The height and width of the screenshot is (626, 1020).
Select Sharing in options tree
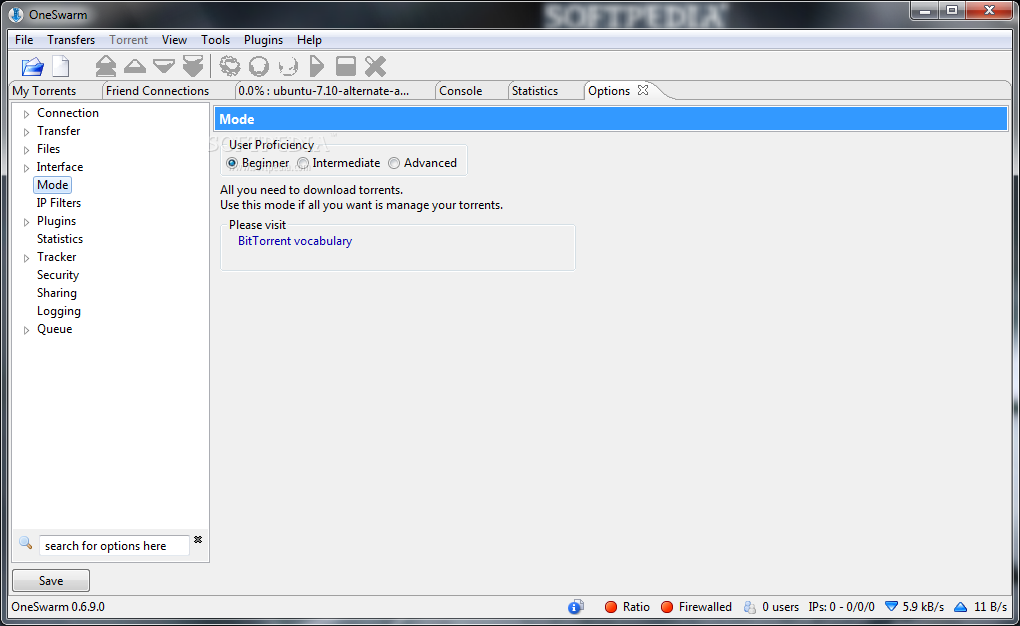click(x=57, y=293)
